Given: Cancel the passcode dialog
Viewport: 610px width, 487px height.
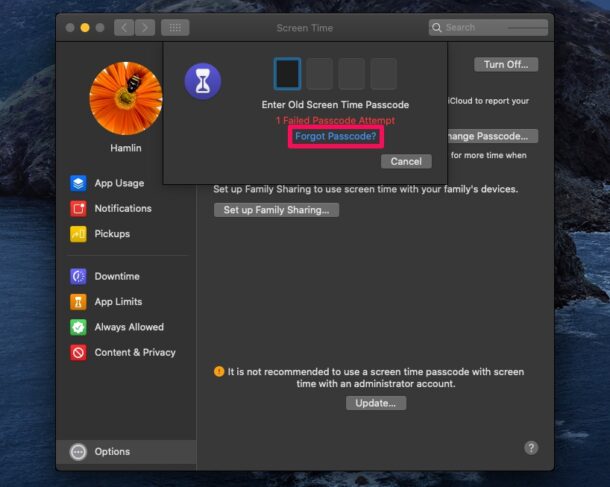Looking at the screenshot, I should [x=406, y=161].
